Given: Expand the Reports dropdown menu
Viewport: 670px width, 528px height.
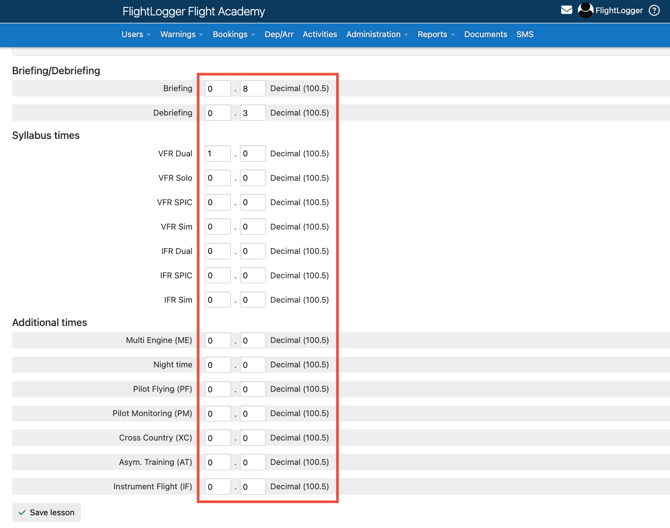Looking at the screenshot, I should tap(435, 34).
